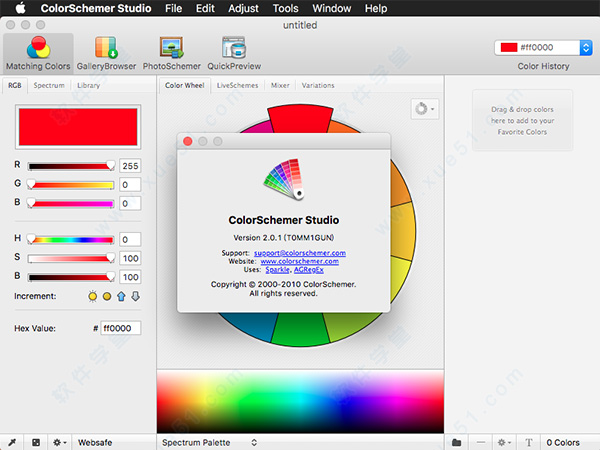Open the support@colorschemer.com email link

pyautogui.click(x=300, y=253)
